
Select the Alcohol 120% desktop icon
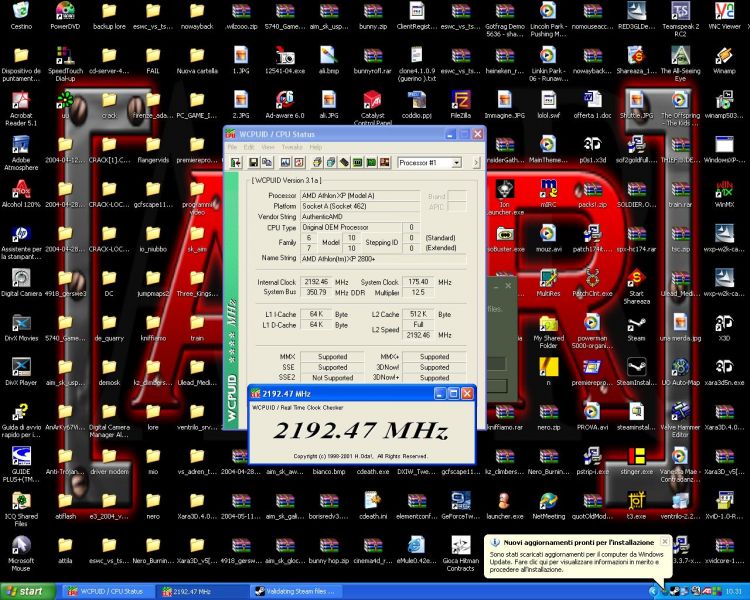click(21, 194)
